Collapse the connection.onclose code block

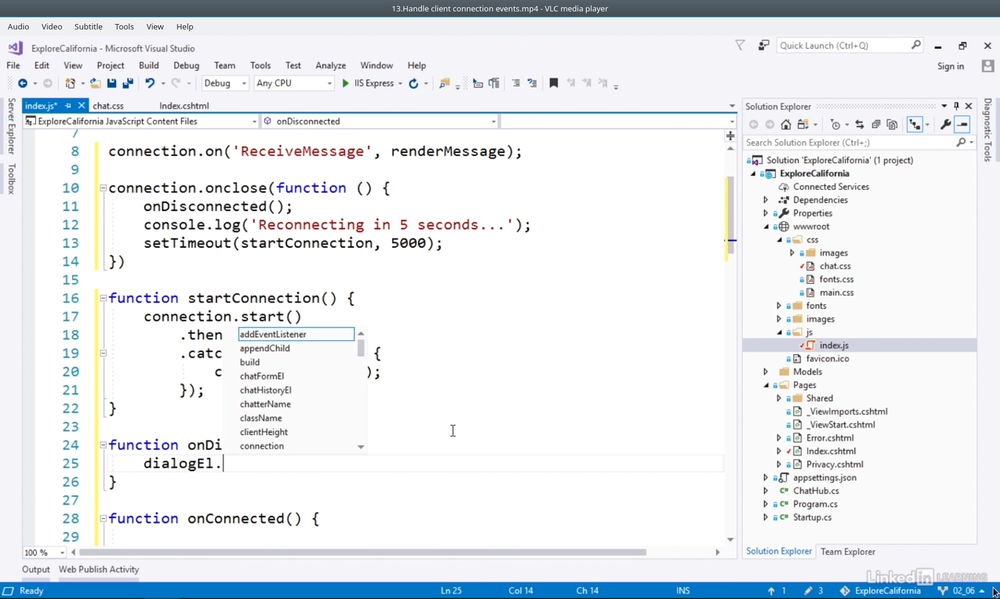click(103, 188)
